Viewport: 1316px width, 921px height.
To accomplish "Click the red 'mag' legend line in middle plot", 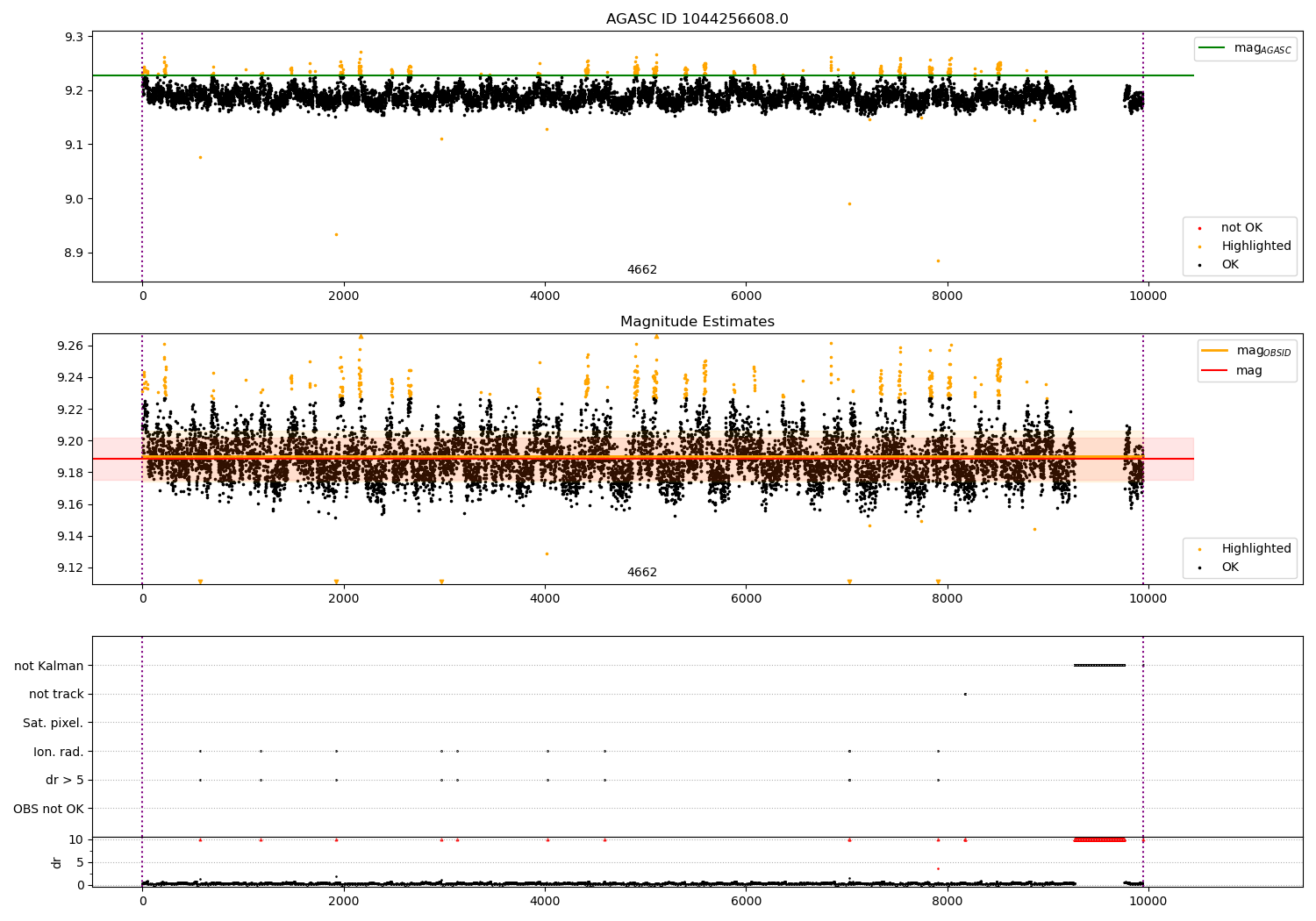I will [x=1215, y=371].
